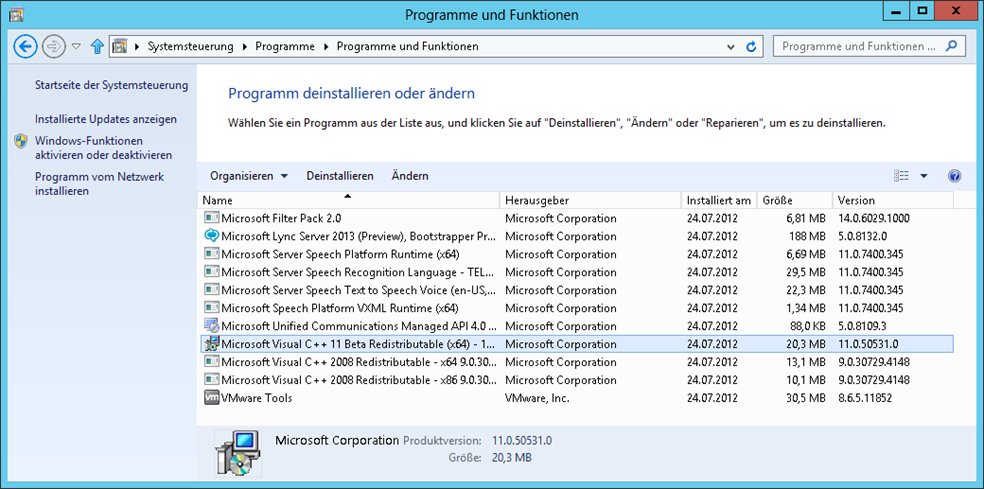
Task: Click Programm vom Netzwerk installieren link
Action: (99, 184)
